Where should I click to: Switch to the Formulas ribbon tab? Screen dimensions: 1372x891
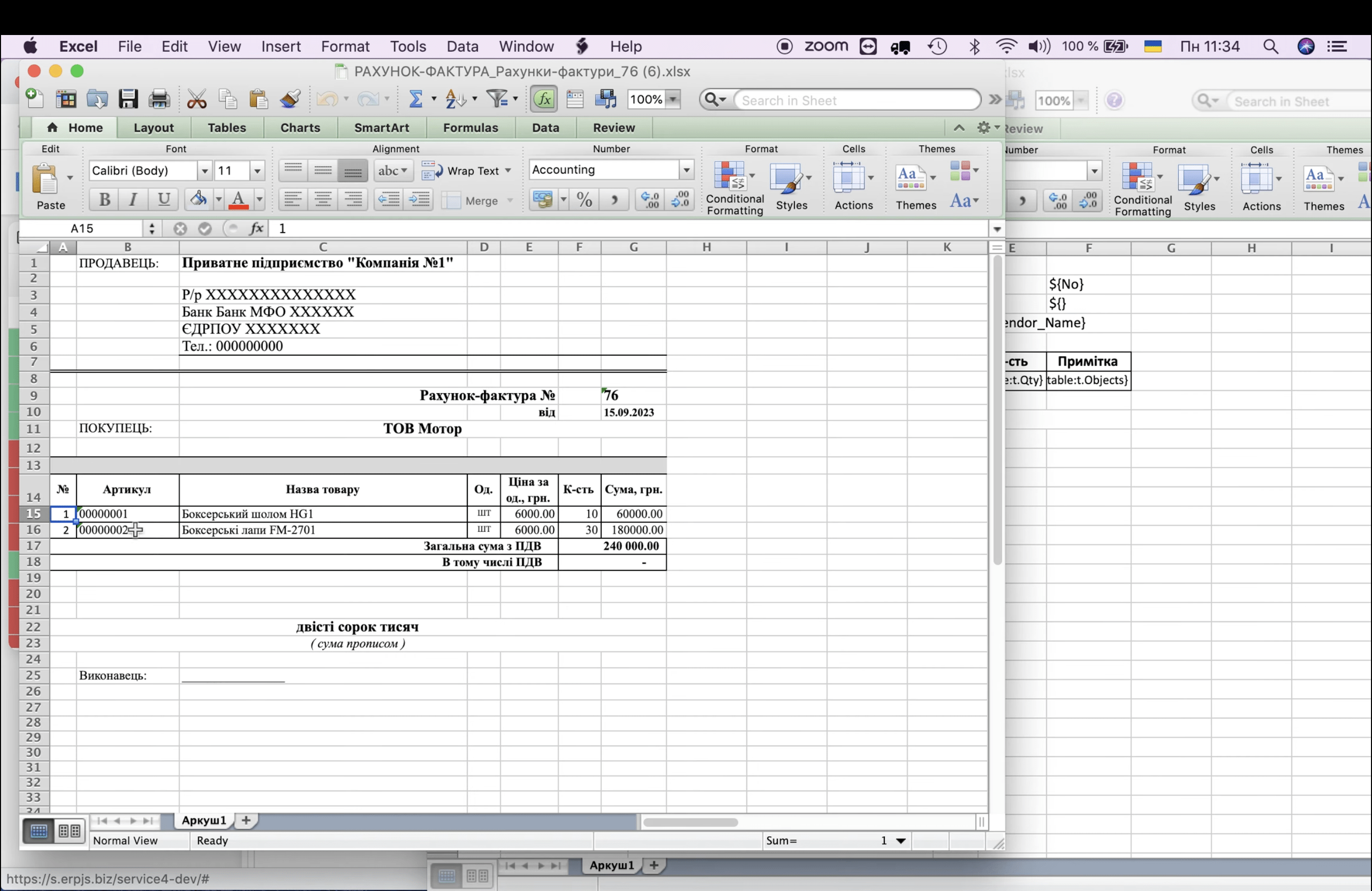click(470, 128)
